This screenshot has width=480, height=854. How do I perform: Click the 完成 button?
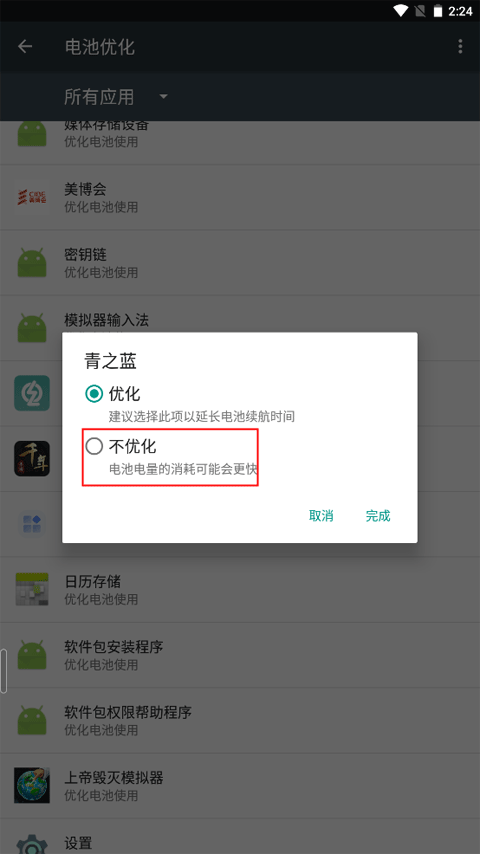pyautogui.click(x=378, y=516)
